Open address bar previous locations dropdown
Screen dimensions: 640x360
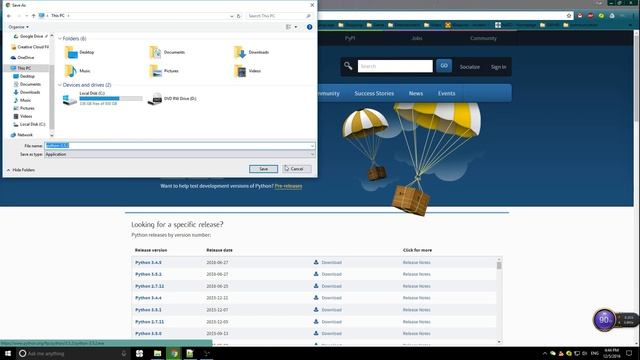(x=232, y=16)
